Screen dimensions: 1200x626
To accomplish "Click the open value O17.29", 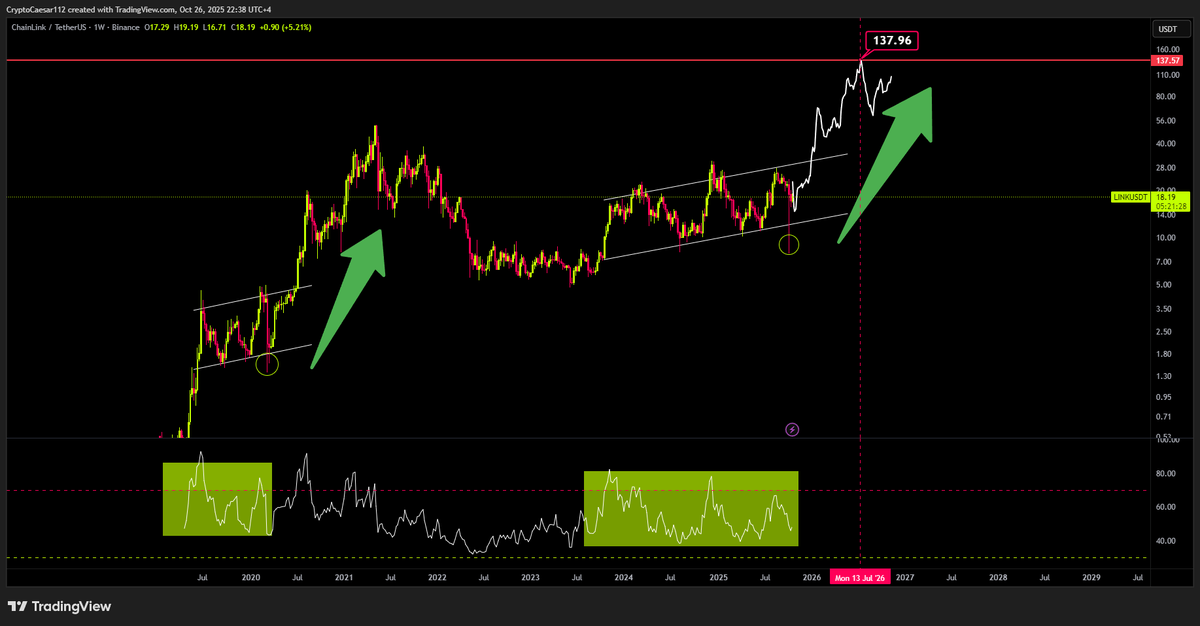I will coord(159,26).
